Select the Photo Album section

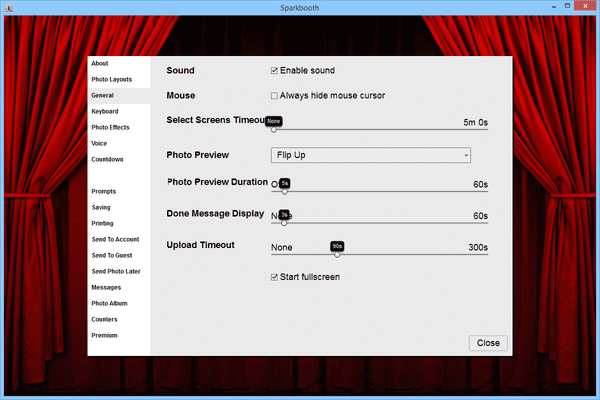(109, 303)
